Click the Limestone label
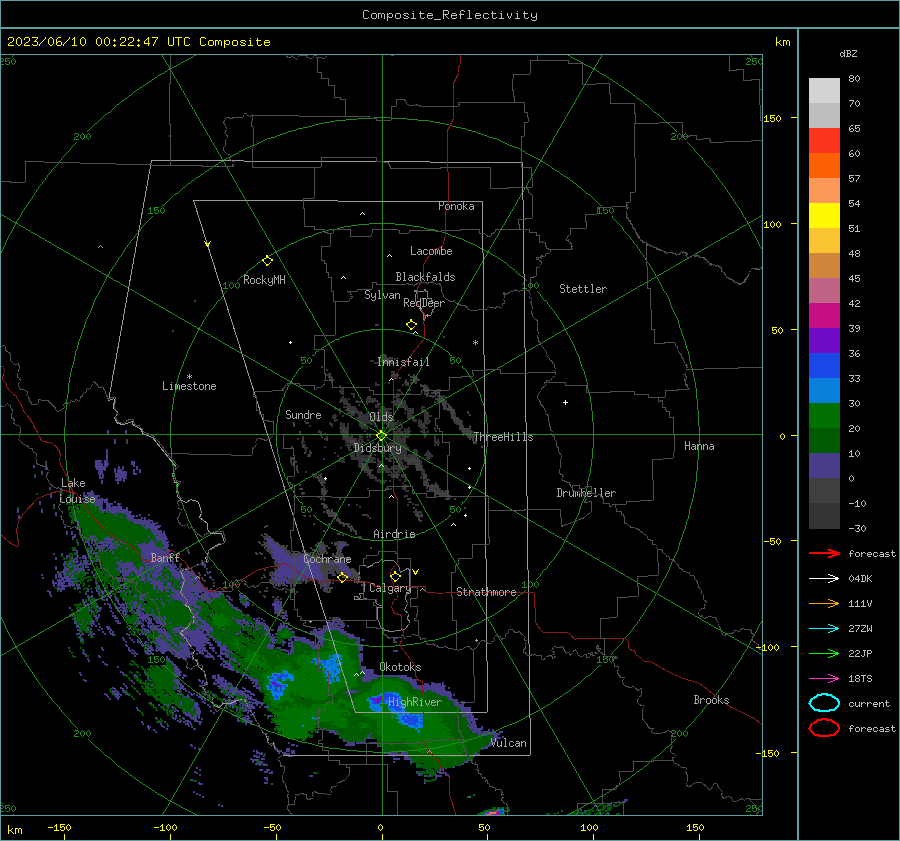The height and width of the screenshot is (841, 900). click(189, 386)
